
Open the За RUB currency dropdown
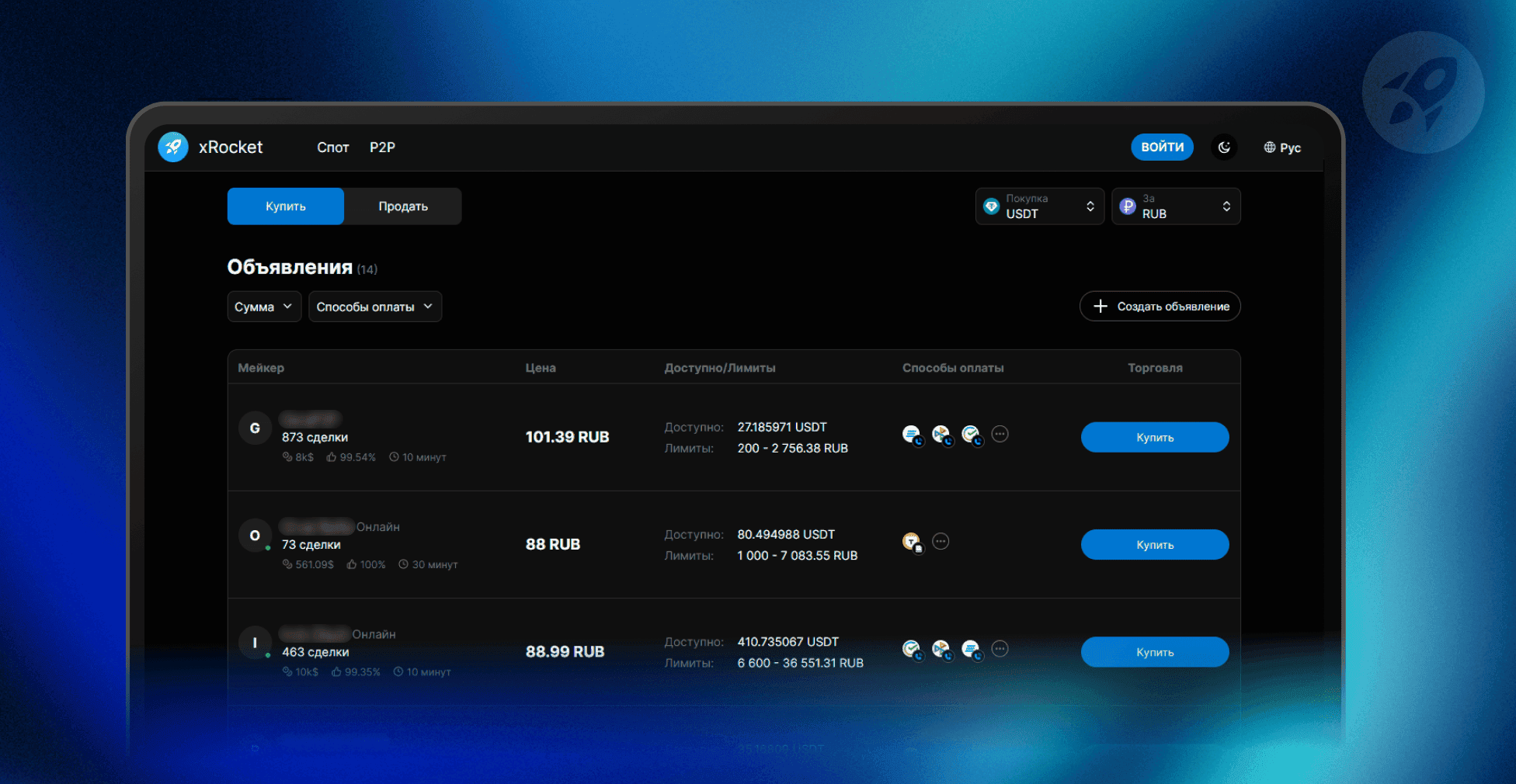point(1176,206)
